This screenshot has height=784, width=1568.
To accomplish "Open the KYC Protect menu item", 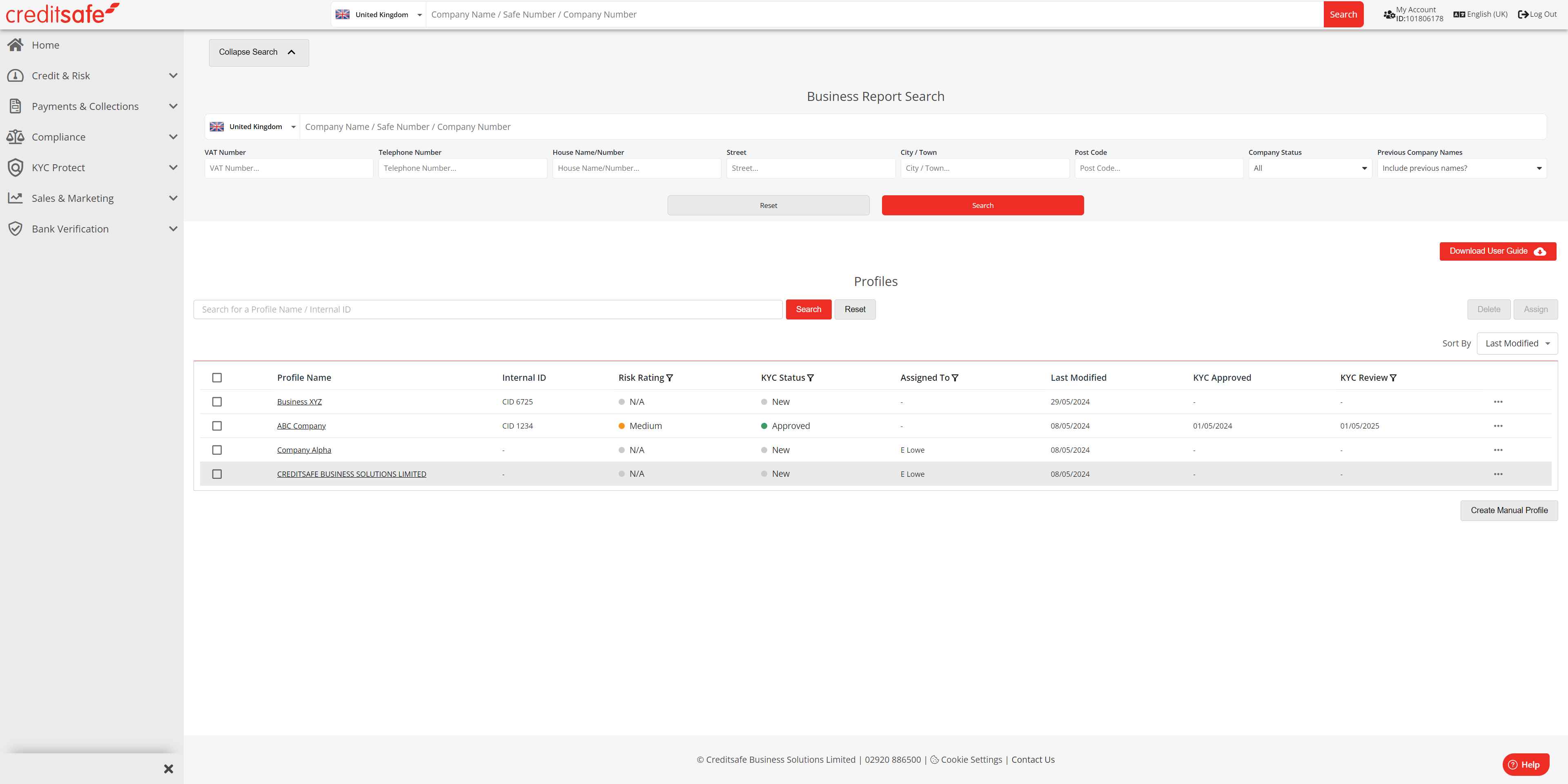I will tap(58, 168).
